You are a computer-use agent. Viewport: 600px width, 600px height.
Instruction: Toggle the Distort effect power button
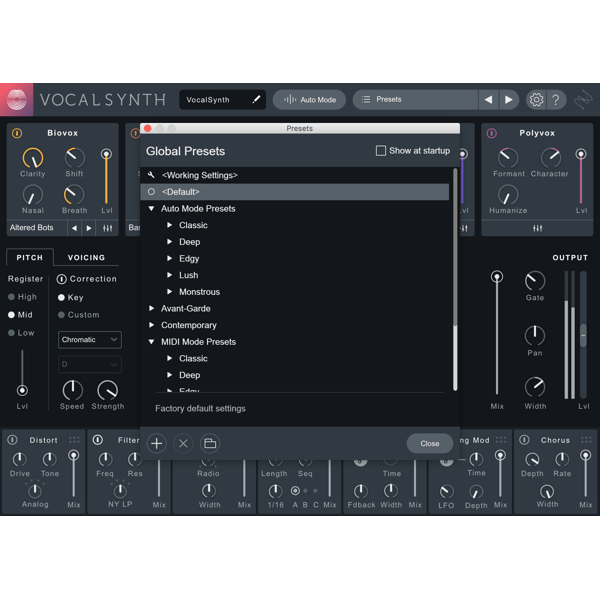click(12, 440)
